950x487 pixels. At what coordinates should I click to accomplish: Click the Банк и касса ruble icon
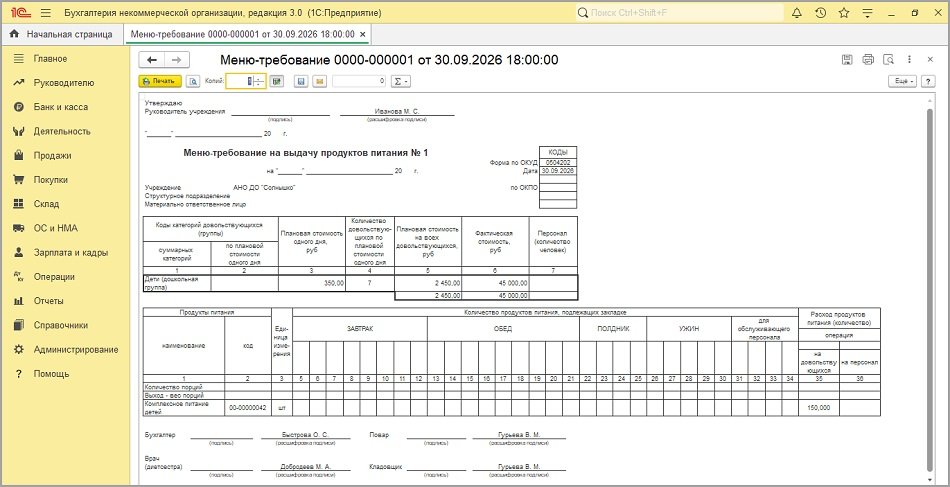(x=19, y=107)
